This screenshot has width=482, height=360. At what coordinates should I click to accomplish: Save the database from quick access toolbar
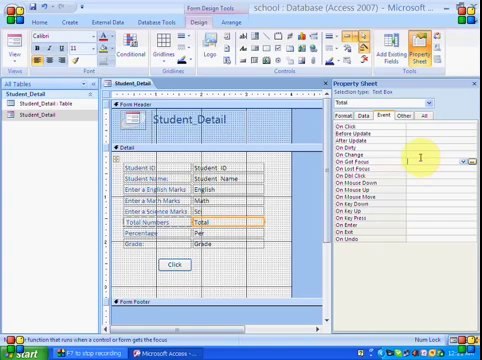(33, 7)
